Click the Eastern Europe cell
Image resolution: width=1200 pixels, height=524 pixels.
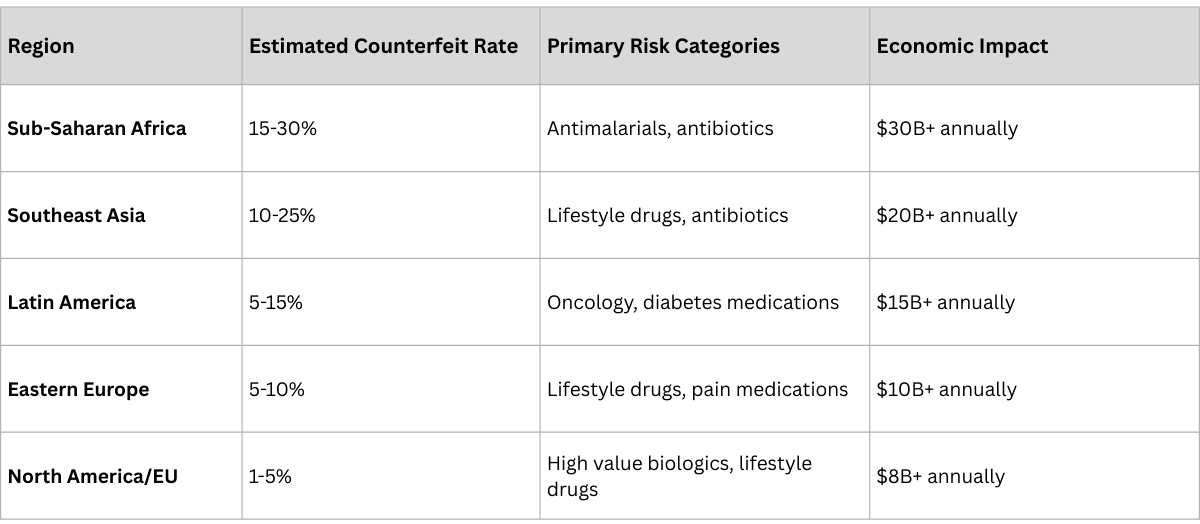(x=78, y=389)
